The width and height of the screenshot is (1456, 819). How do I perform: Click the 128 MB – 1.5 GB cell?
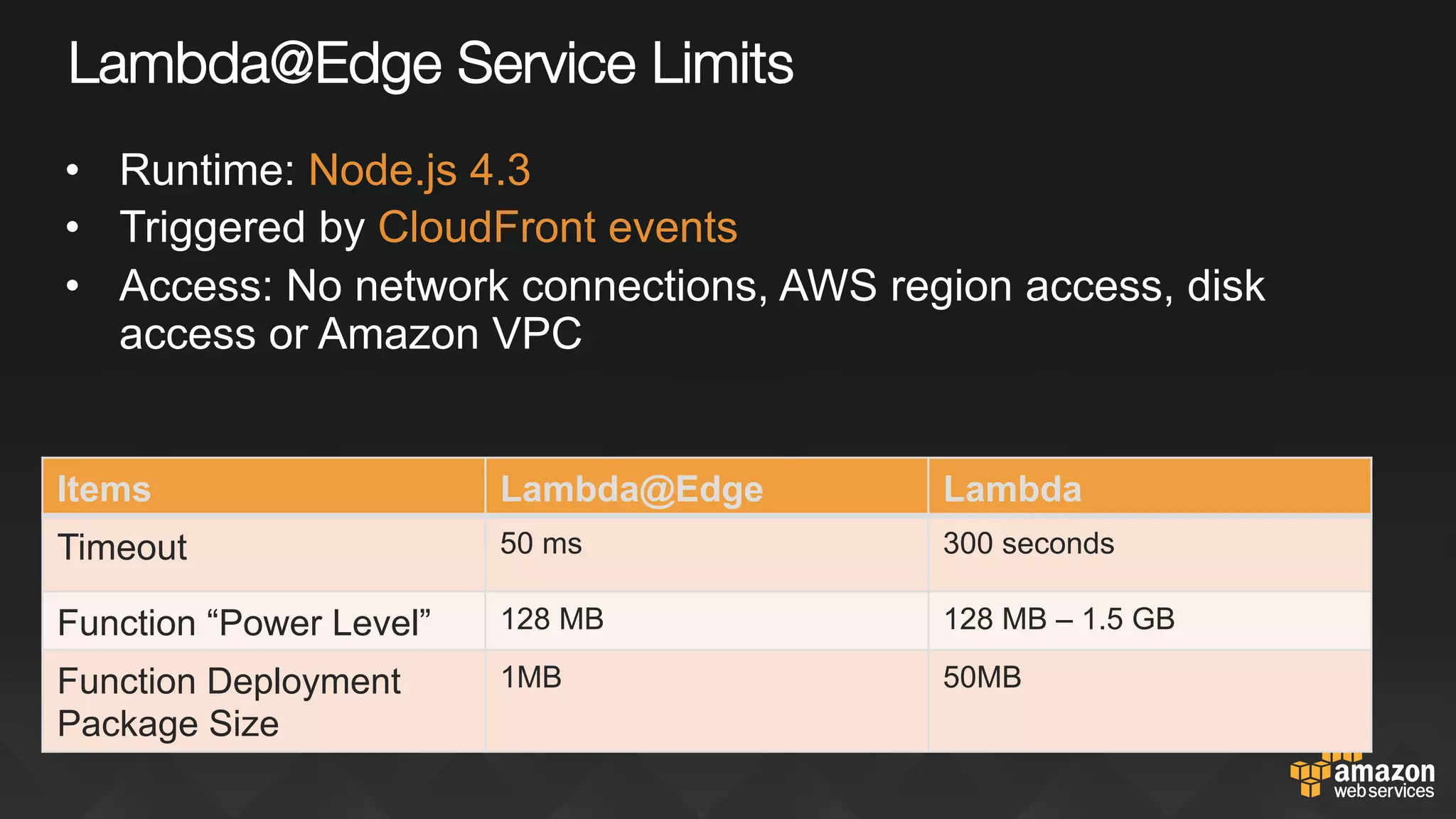(x=1059, y=619)
